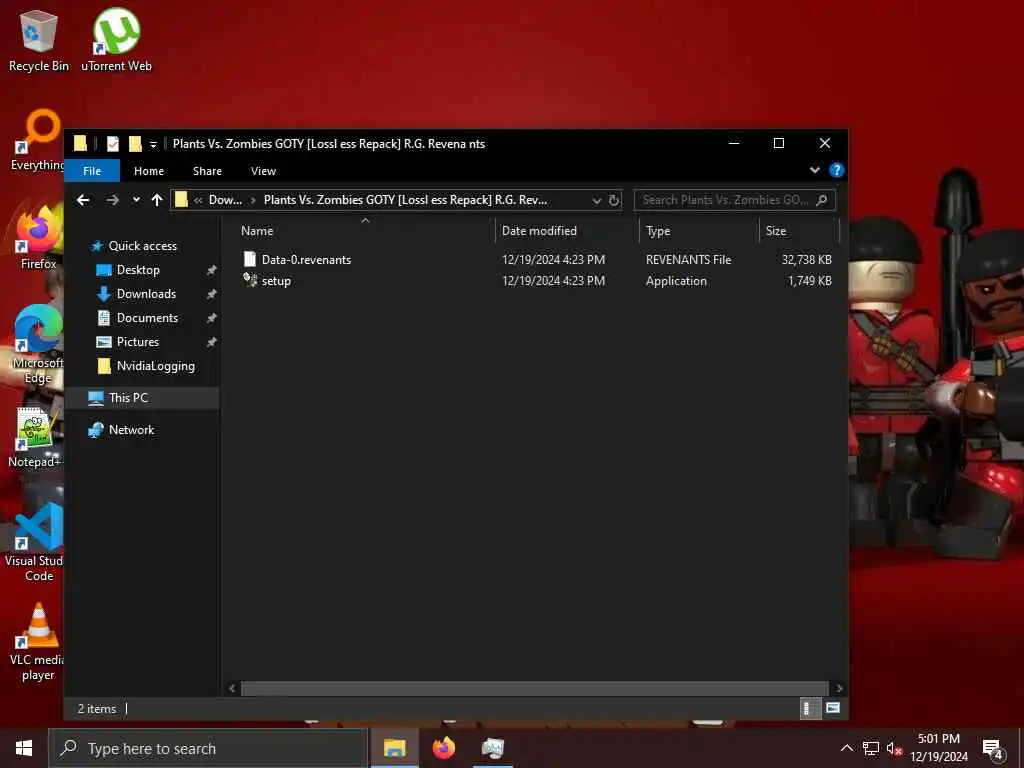Viewport: 1024px width, 768px height.
Task: Click the scroll left arrow of file list
Action: point(232,688)
